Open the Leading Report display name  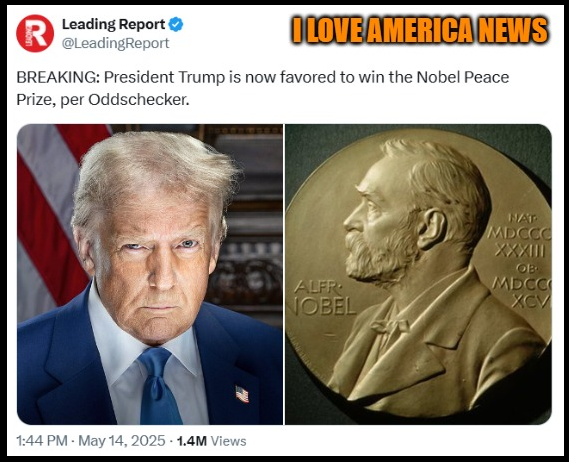pyautogui.click(x=114, y=24)
